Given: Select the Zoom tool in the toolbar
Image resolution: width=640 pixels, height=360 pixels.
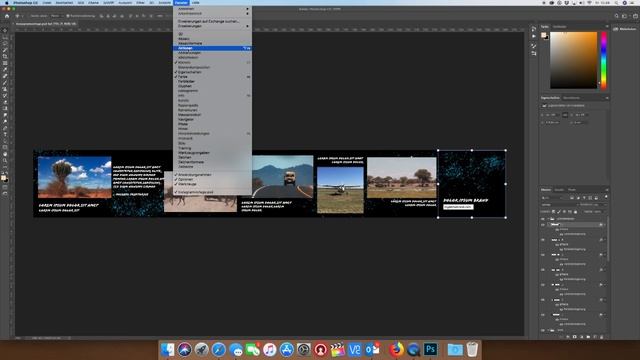Looking at the screenshot, I should pos(5,161).
